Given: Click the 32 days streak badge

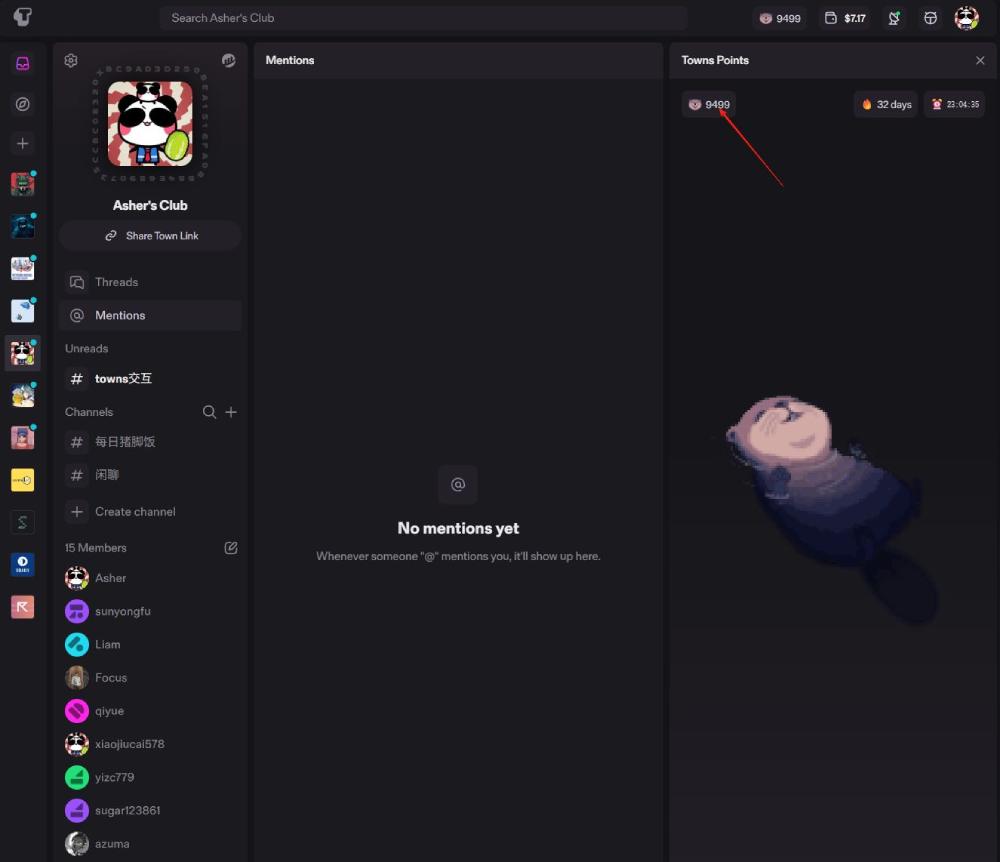Looking at the screenshot, I should coord(886,104).
